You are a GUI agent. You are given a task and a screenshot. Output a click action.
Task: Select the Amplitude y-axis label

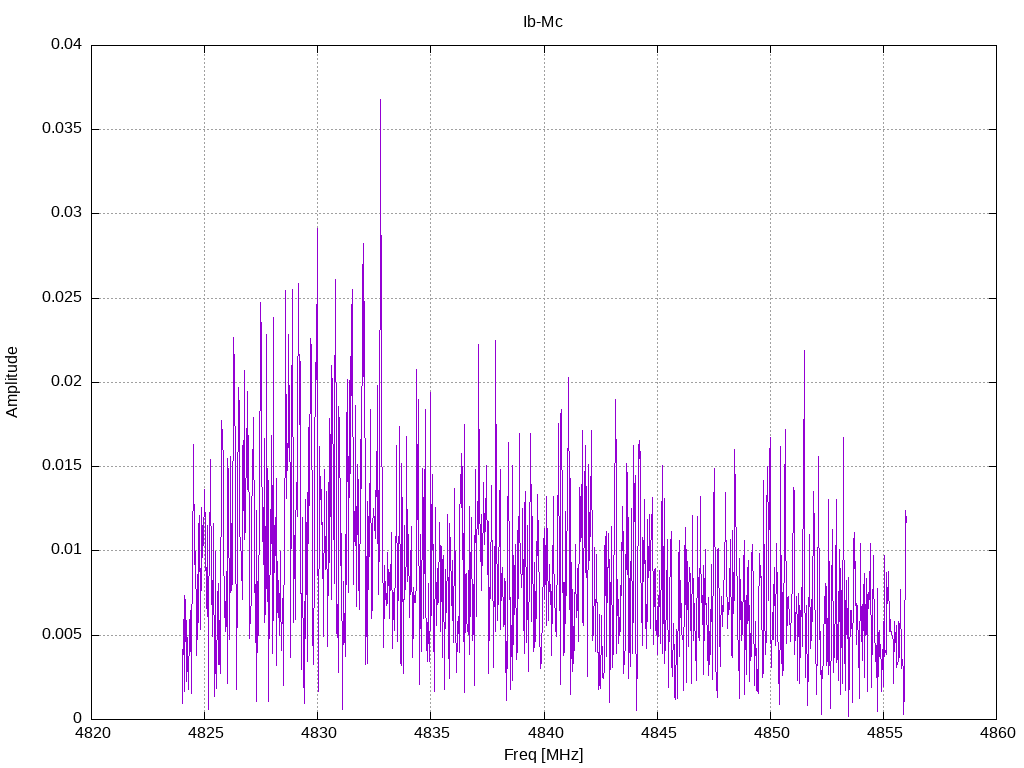pyautogui.click(x=12, y=382)
